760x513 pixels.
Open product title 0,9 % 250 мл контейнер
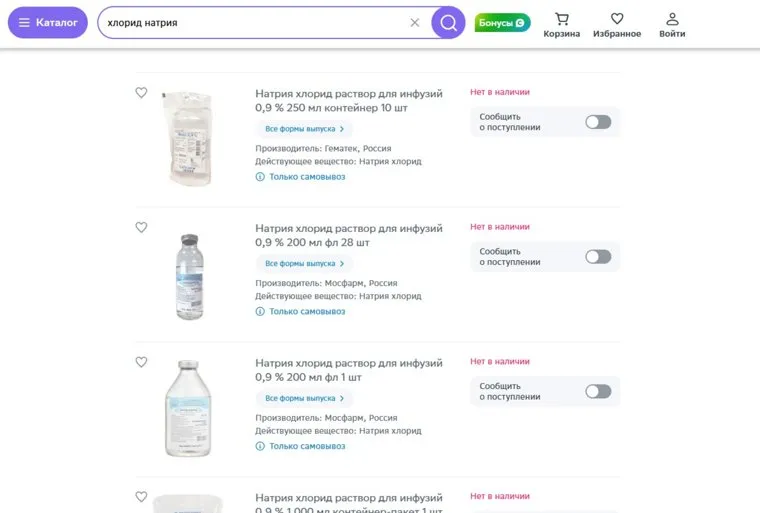pos(348,100)
